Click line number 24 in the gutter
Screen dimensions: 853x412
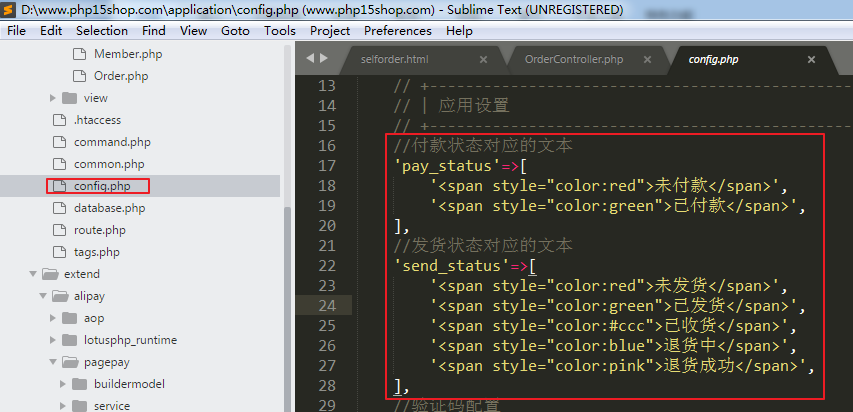[x=325, y=305]
